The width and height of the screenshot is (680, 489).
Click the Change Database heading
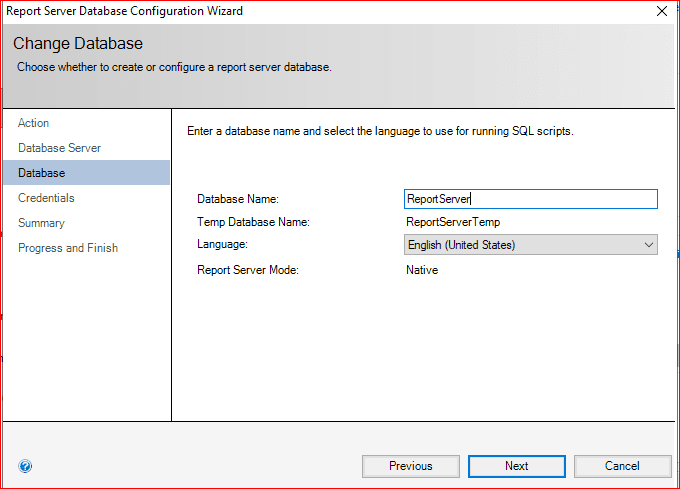pos(78,44)
